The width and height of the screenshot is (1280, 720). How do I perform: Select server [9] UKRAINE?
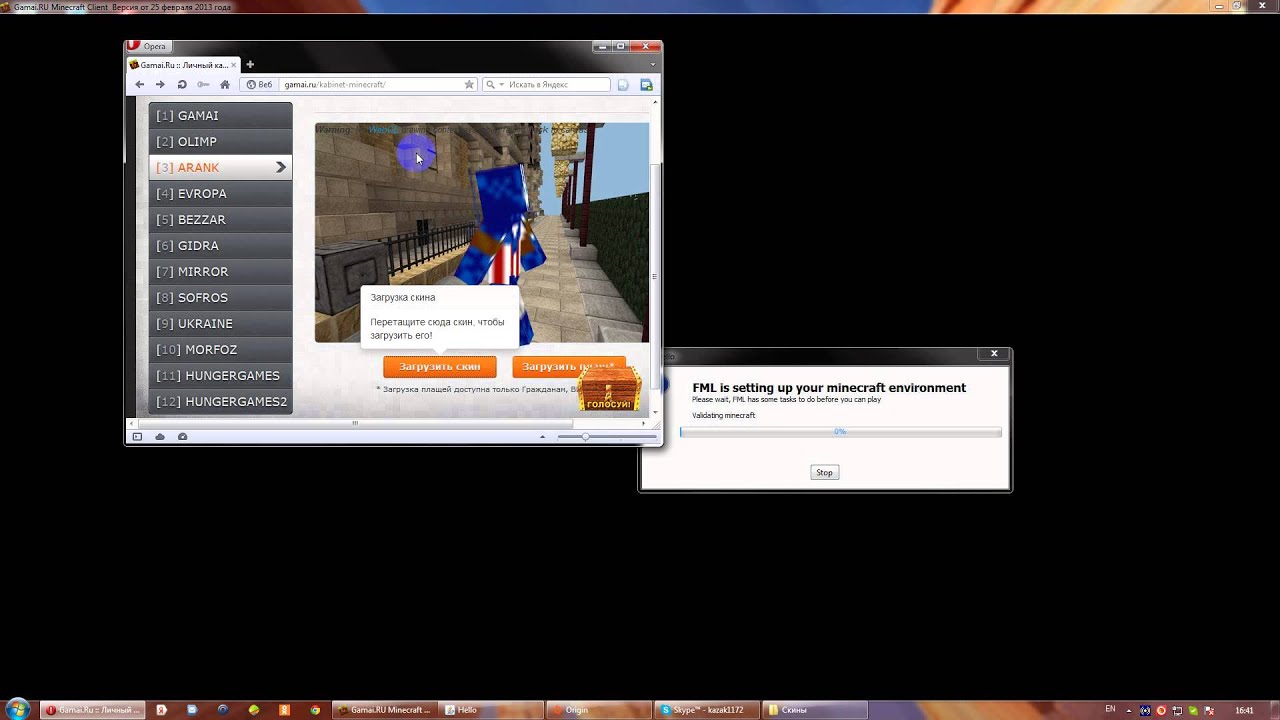220,323
